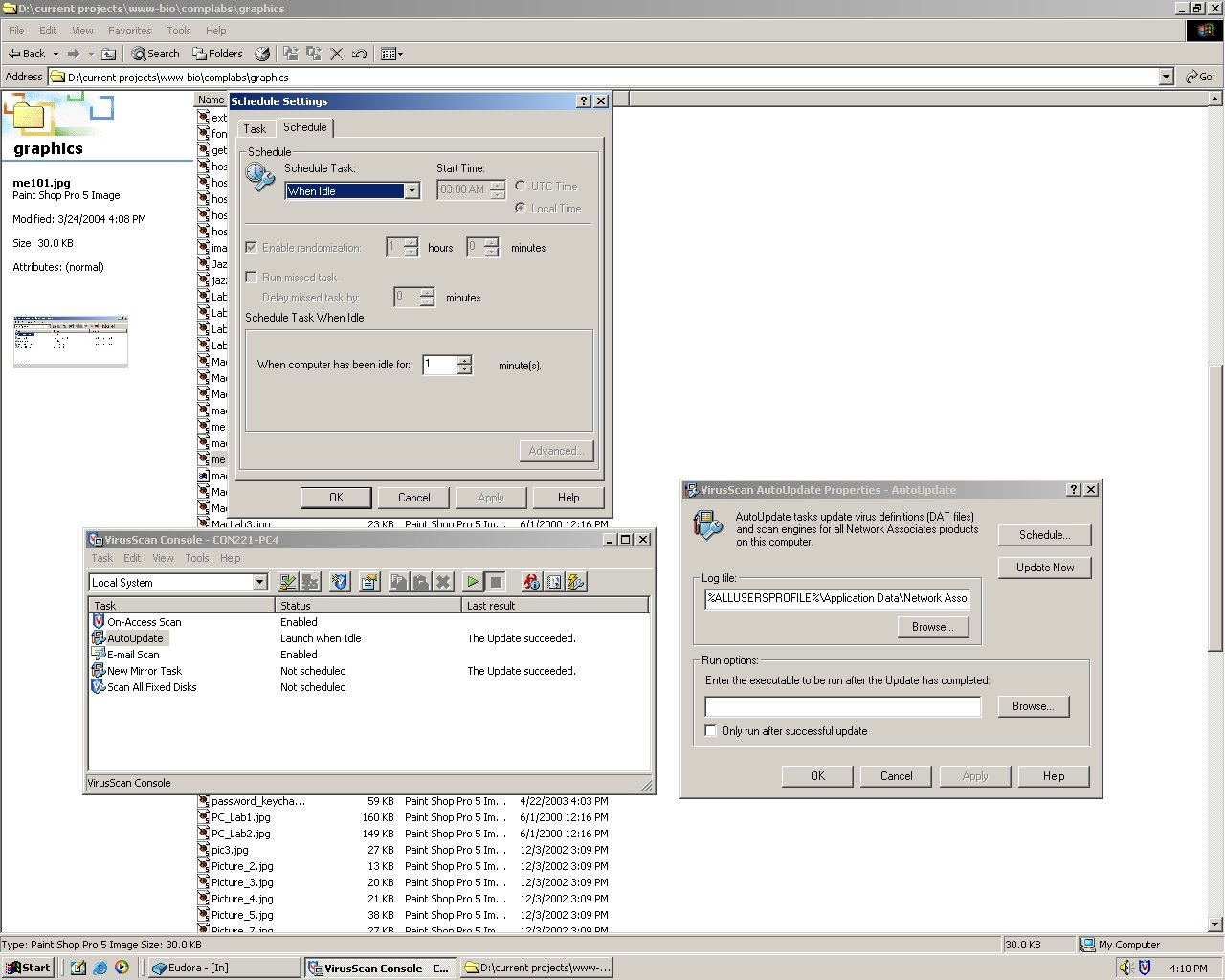Viewport: 1225px width, 980px height.
Task: Open Explorer's Favorites menu
Action: click(130, 31)
